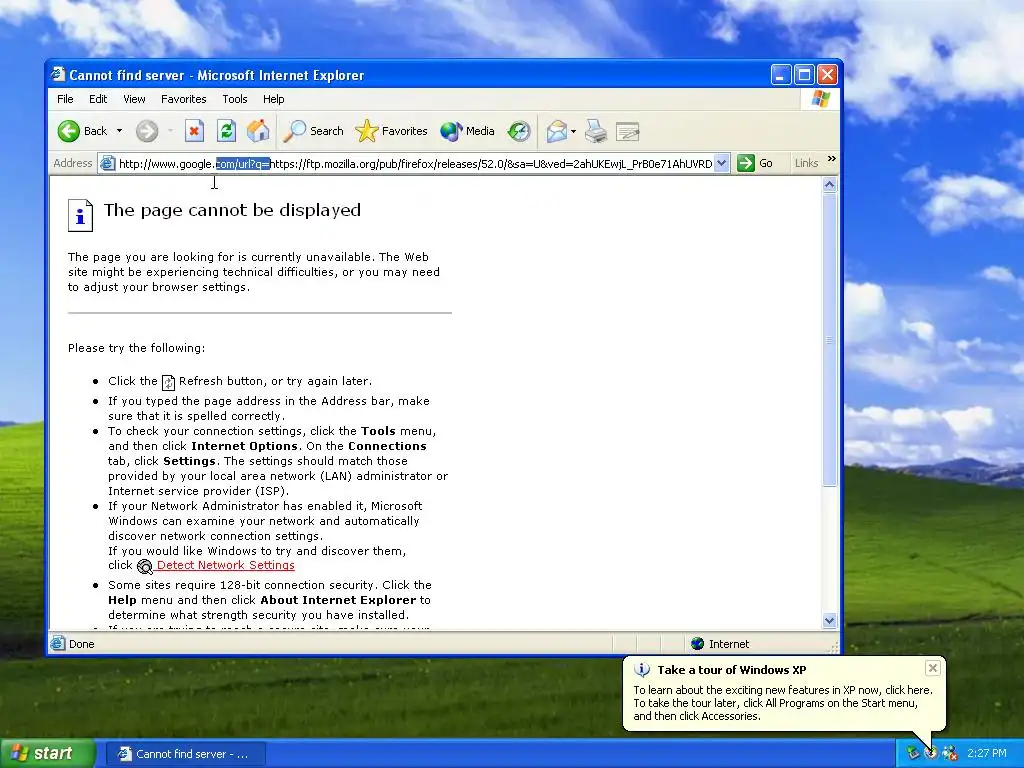Click the Forward arrow icon
This screenshot has width=1024, height=768.
(x=147, y=131)
